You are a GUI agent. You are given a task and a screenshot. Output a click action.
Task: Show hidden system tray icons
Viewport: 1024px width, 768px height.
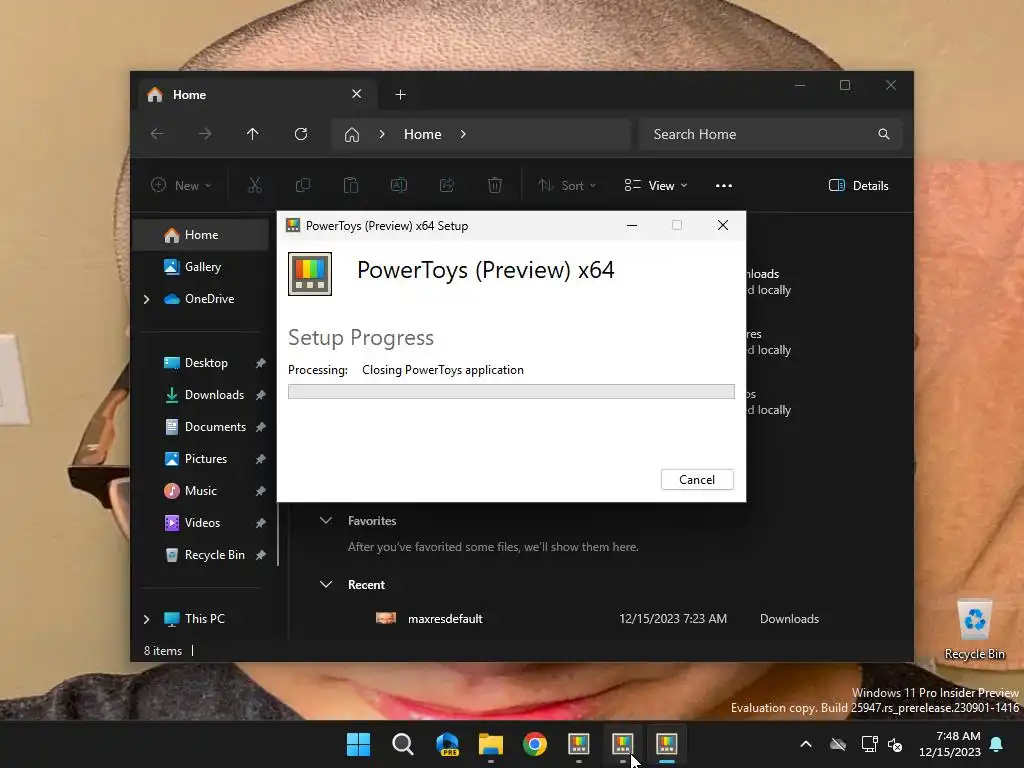point(806,744)
